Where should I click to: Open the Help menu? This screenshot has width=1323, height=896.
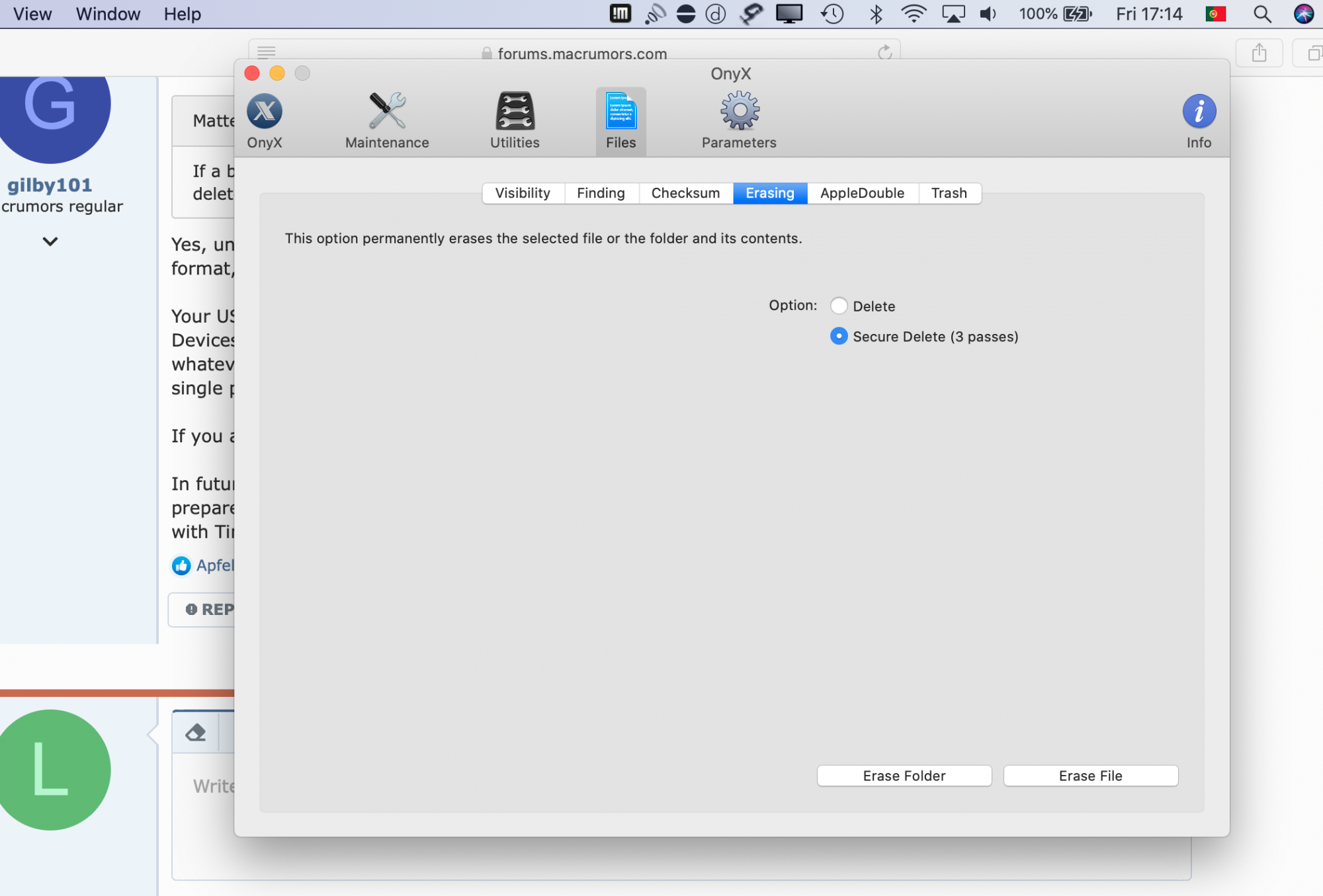(183, 14)
